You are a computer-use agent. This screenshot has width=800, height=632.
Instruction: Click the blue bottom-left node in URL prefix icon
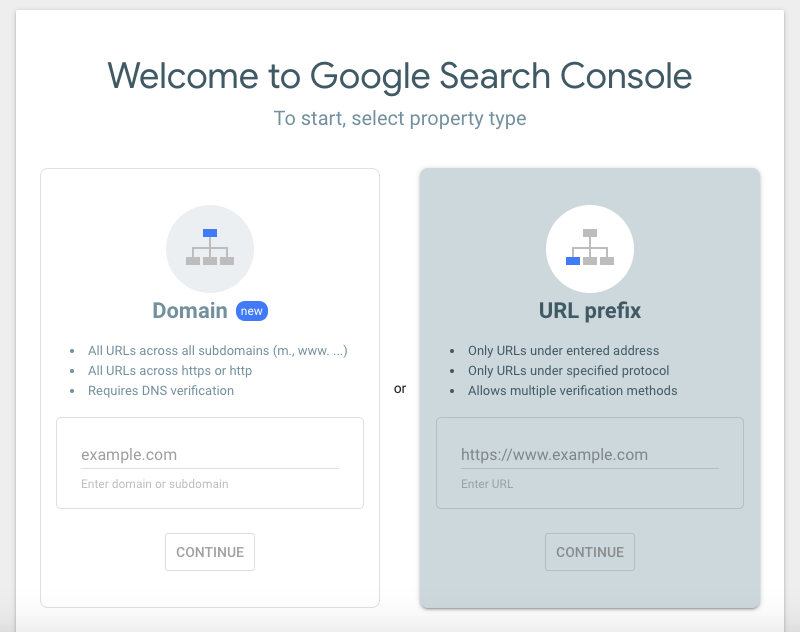(x=573, y=261)
